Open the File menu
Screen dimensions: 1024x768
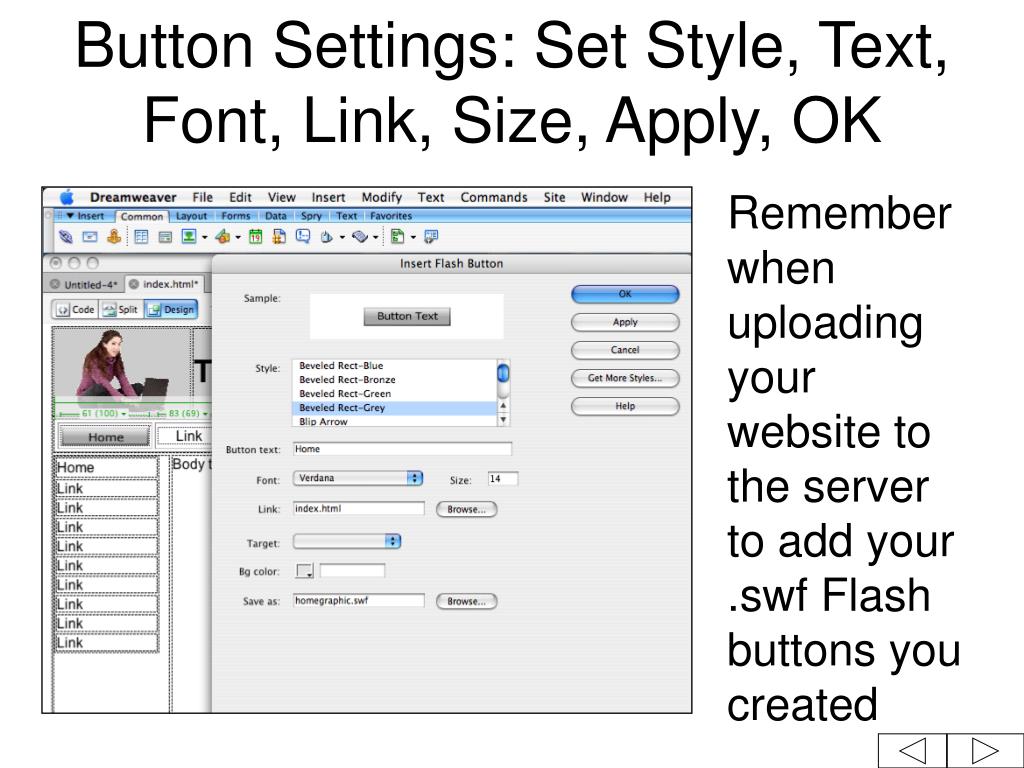point(202,197)
